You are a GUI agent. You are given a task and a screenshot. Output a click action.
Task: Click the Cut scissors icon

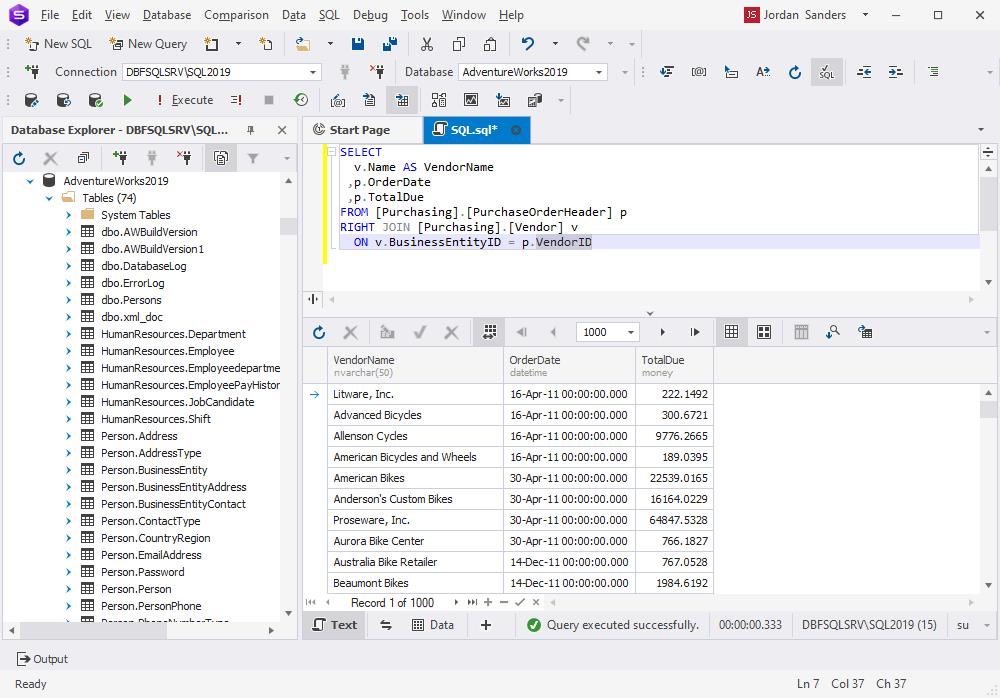click(427, 44)
